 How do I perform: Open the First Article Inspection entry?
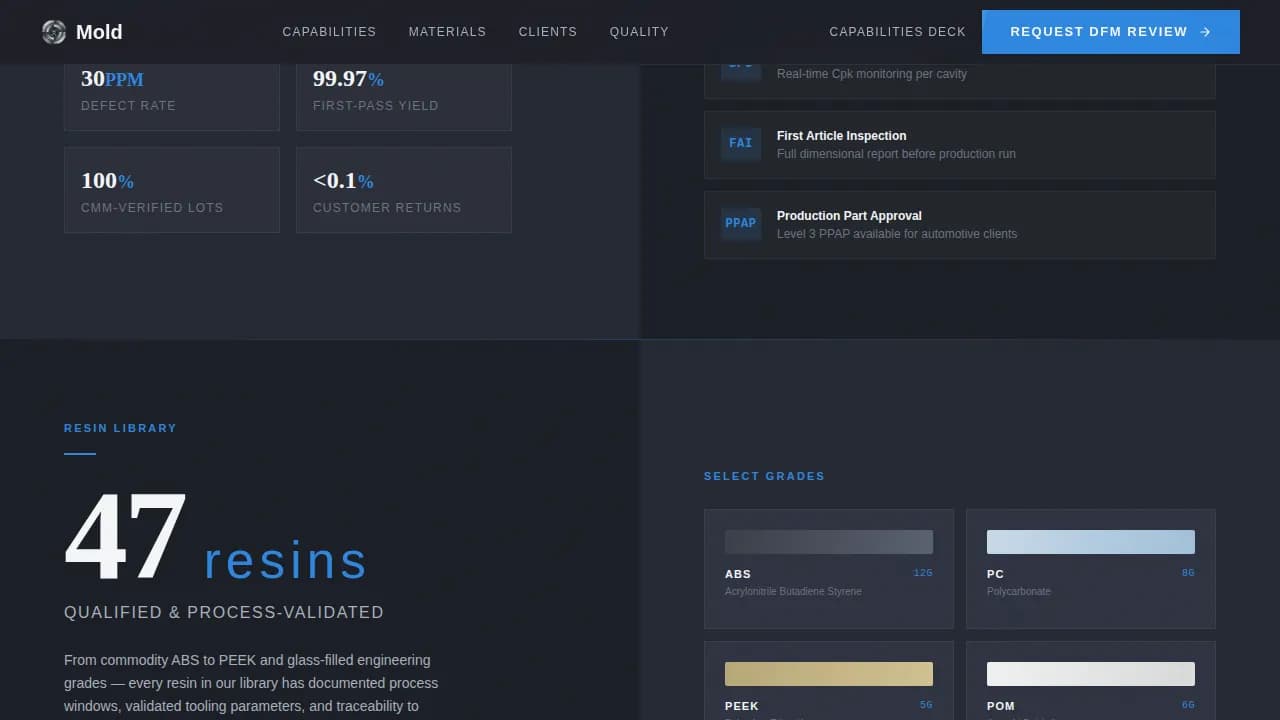pyautogui.click(x=960, y=144)
